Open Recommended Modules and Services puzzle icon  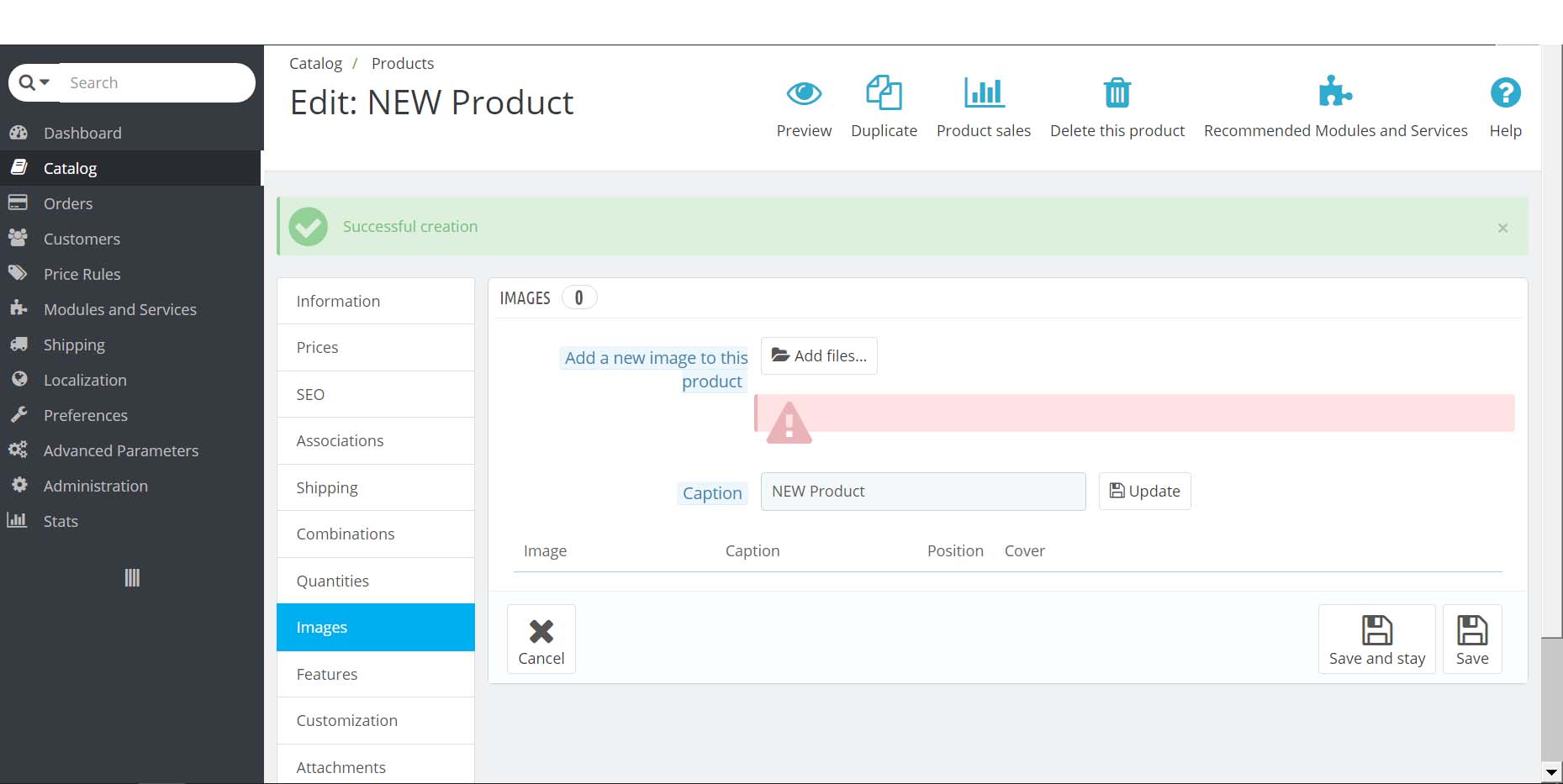click(1335, 92)
